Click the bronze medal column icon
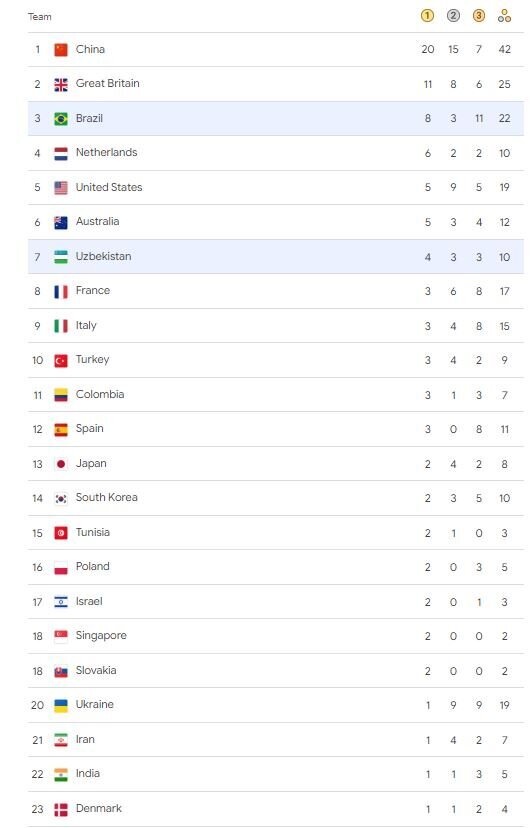The width and height of the screenshot is (531, 828). tap(479, 16)
